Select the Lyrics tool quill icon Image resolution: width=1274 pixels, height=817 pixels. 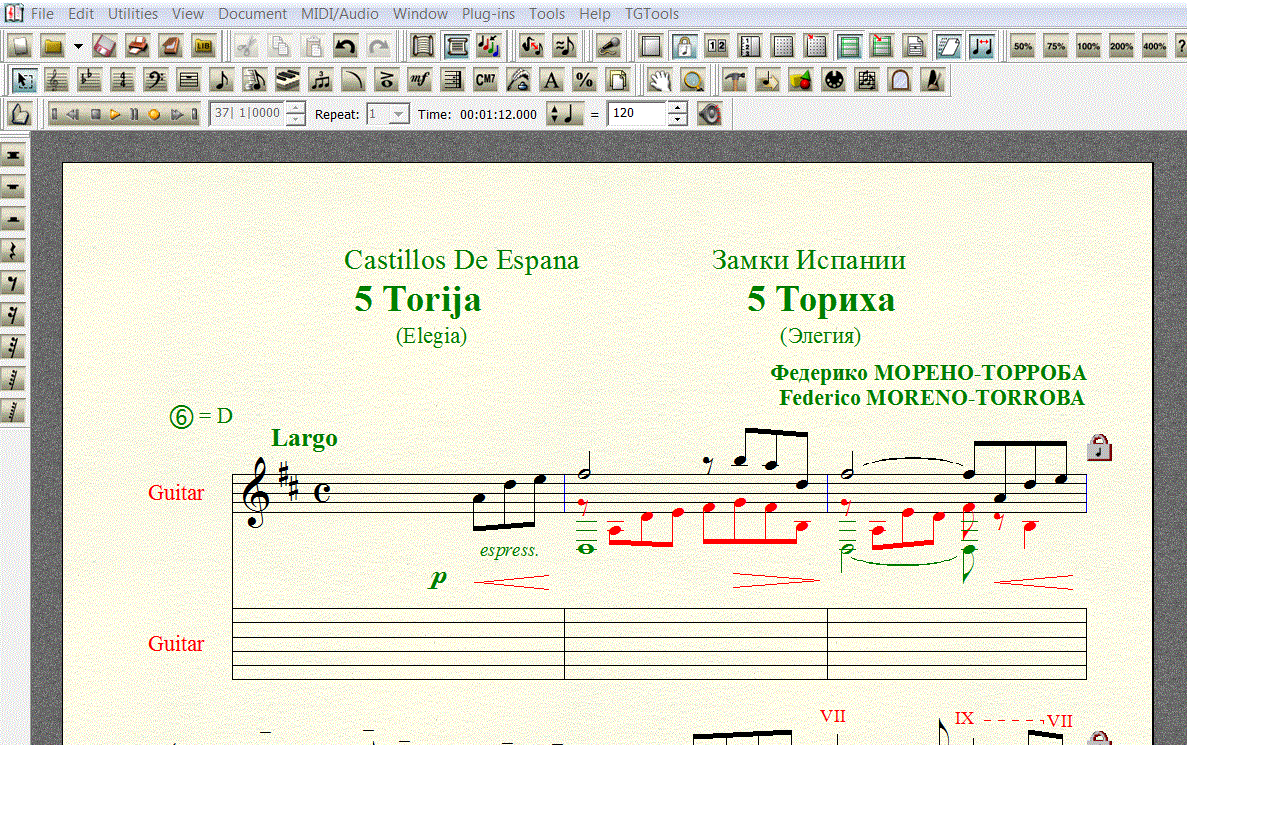point(518,81)
